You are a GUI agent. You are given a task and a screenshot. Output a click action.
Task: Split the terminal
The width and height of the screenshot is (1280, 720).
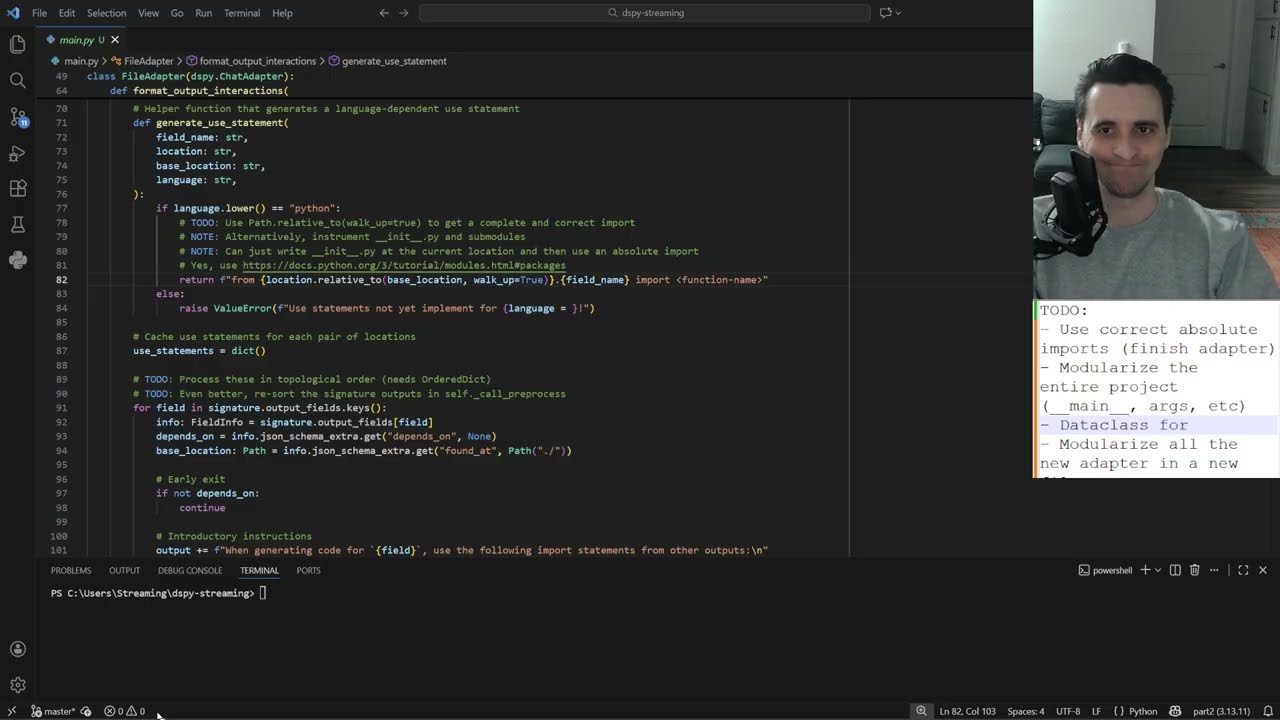[x=1175, y=570]
